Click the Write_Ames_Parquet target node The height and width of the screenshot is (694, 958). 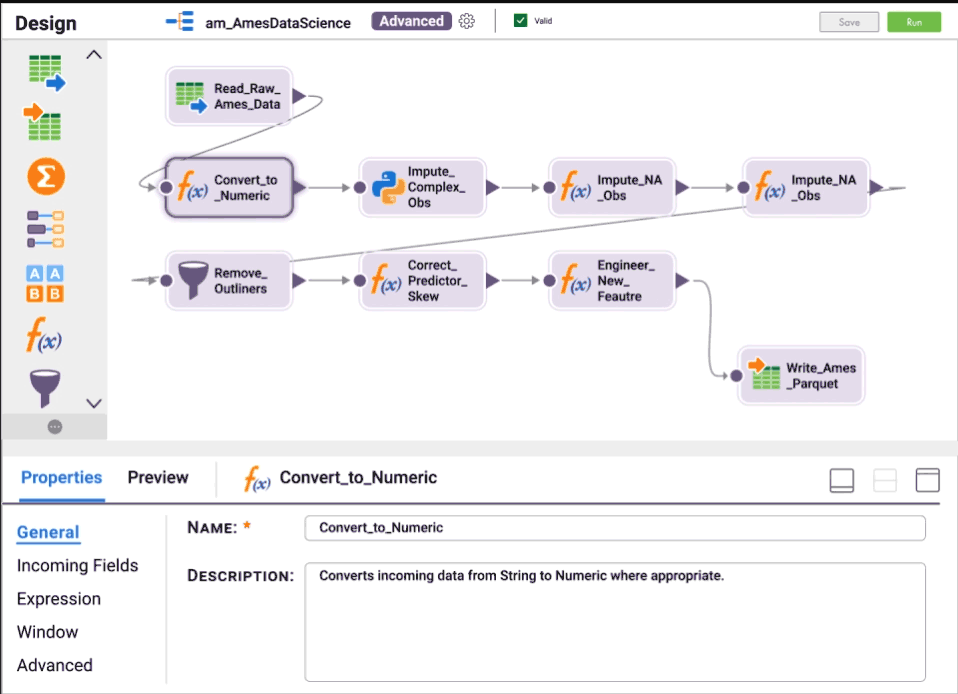click(801, 374)
